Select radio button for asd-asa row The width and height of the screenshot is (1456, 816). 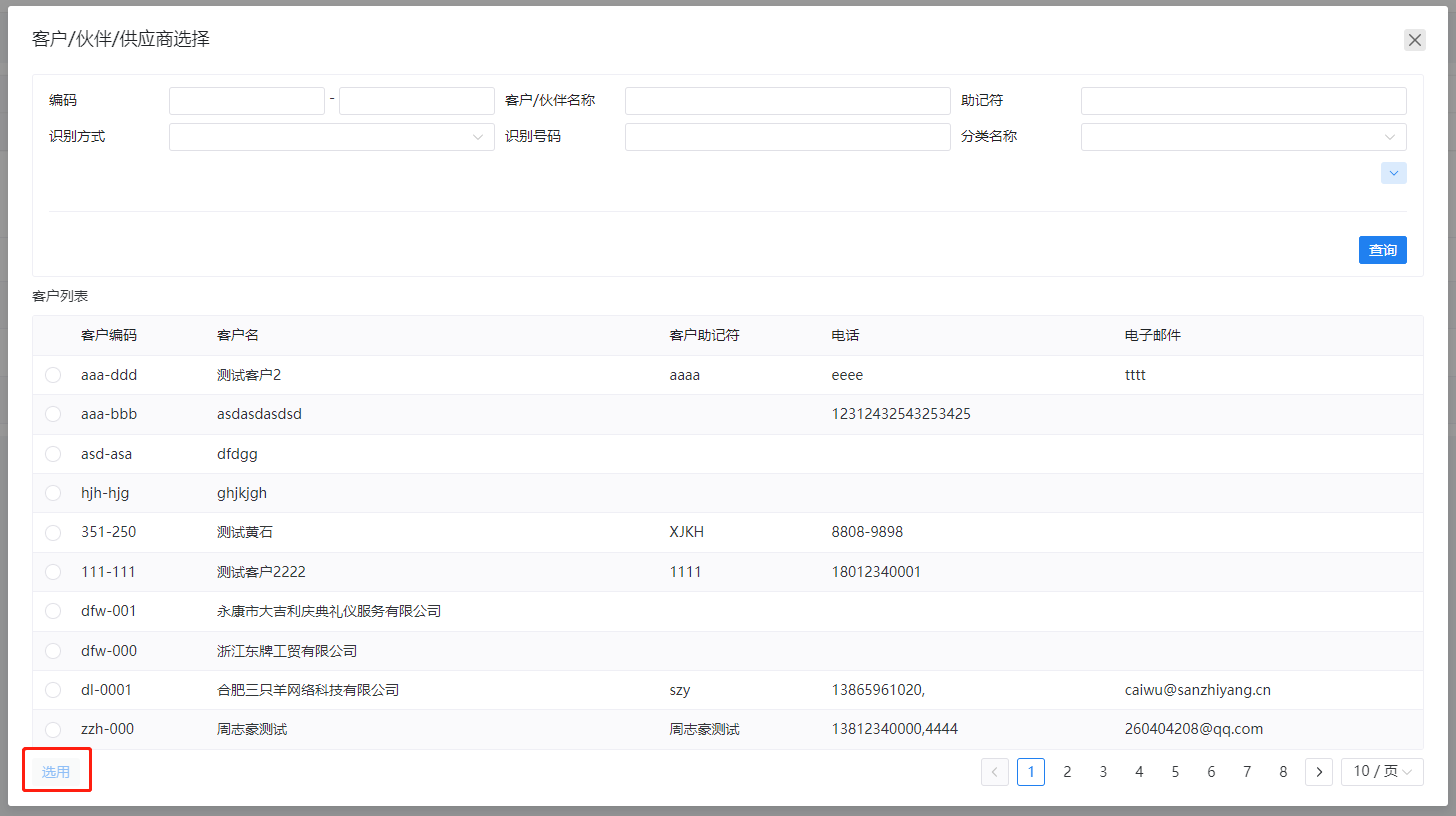53,454
